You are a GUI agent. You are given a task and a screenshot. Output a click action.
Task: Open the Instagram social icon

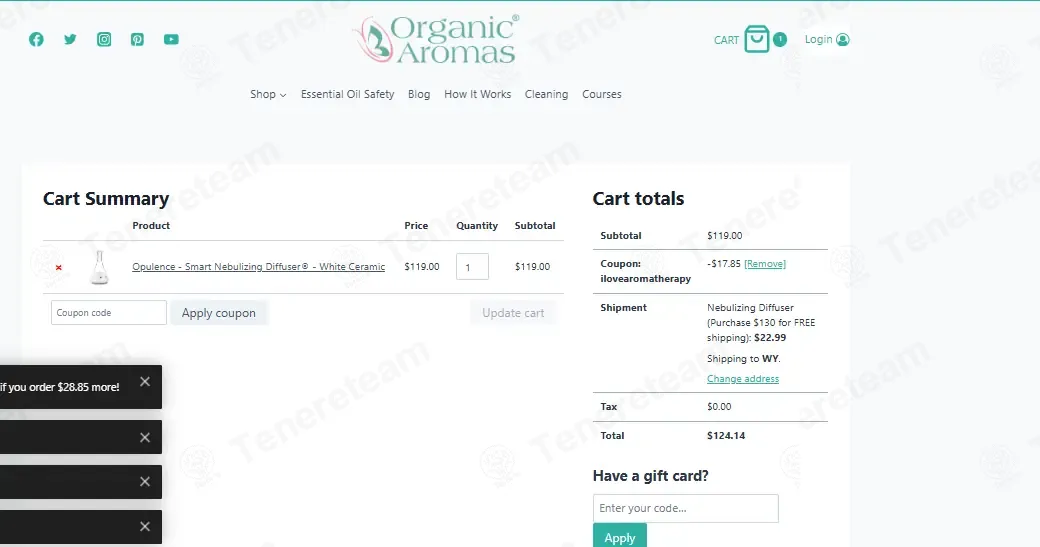click(104, 39)
